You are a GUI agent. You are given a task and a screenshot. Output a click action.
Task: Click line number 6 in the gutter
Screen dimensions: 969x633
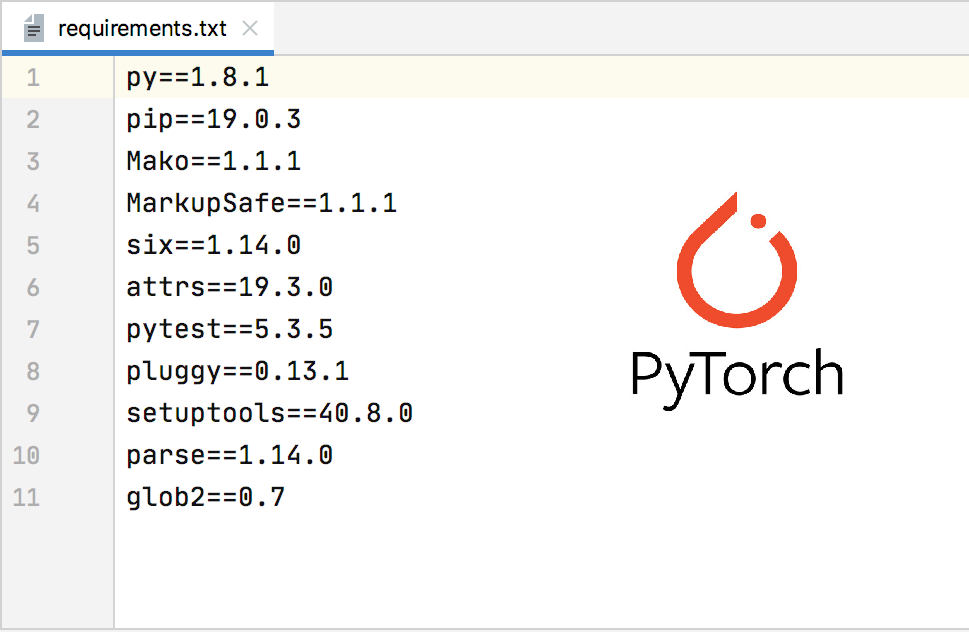click(x=33, y=287)
